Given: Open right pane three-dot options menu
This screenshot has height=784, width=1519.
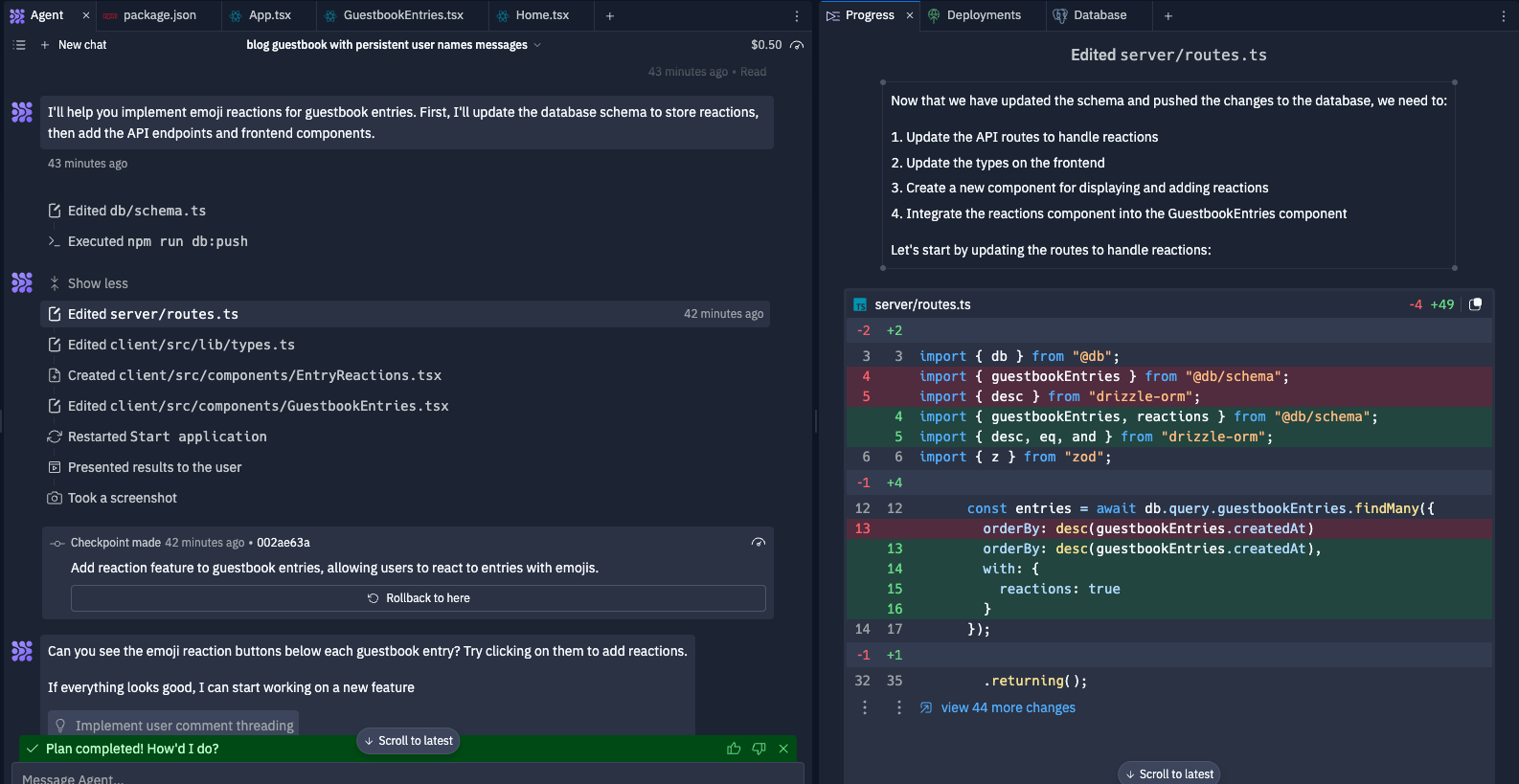Looking at the screenshot, I should [1503, 16].
